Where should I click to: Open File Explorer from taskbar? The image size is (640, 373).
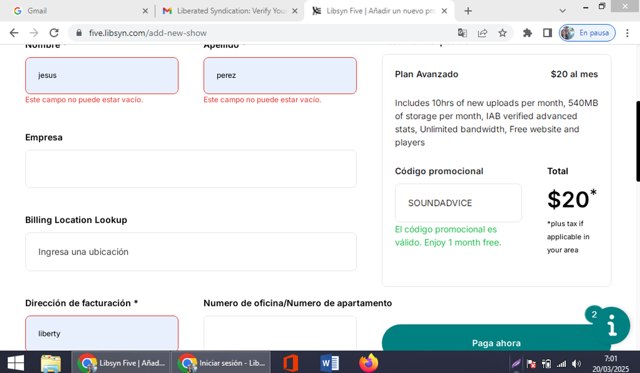pyautogui.click(x=51, y=362)
